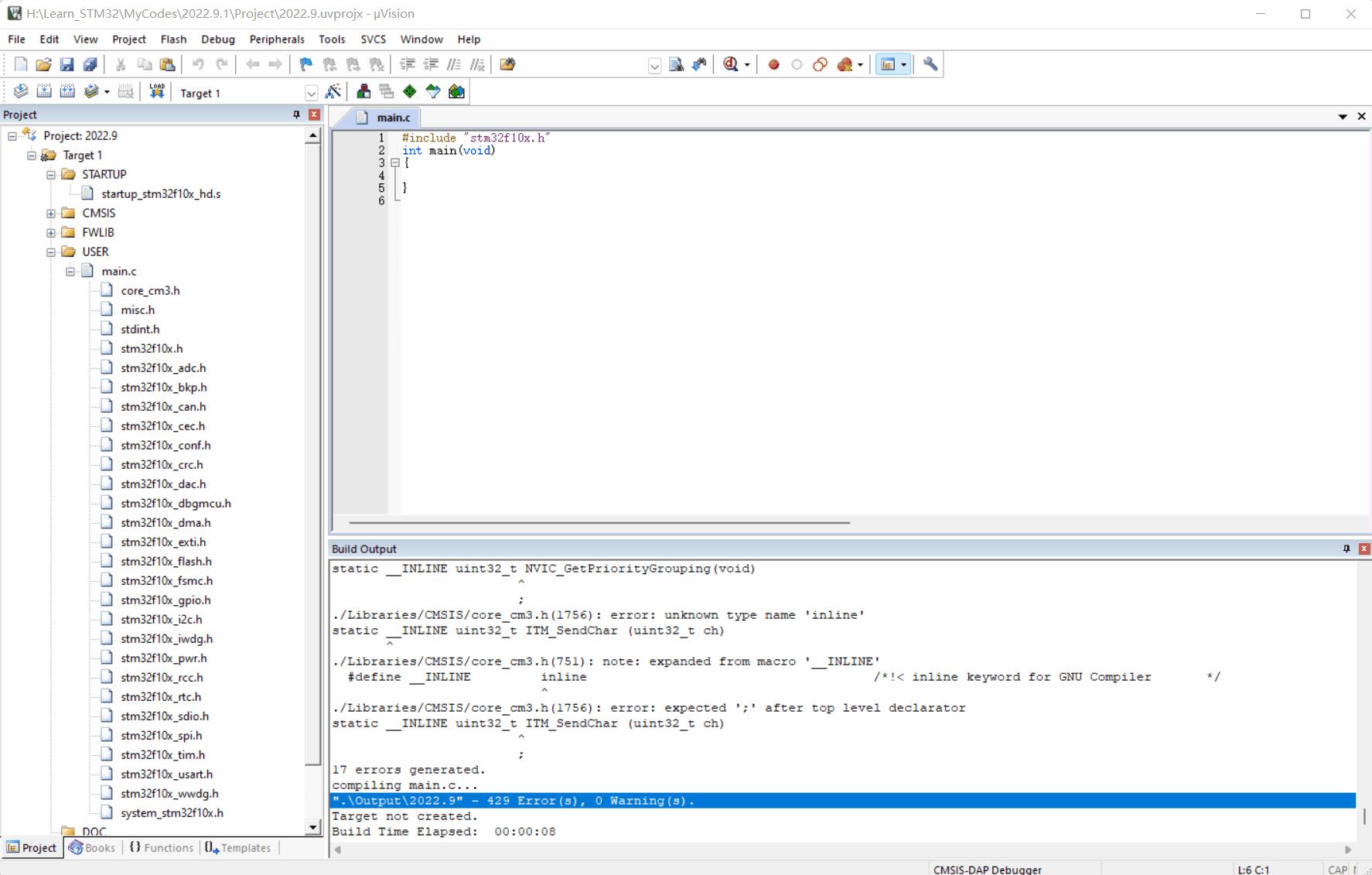Image resolution: width=1372 pixels, height=875 pixels.
Task: Select stm32f10x_gpio.h in the project tree
Action: click(165, 600)
